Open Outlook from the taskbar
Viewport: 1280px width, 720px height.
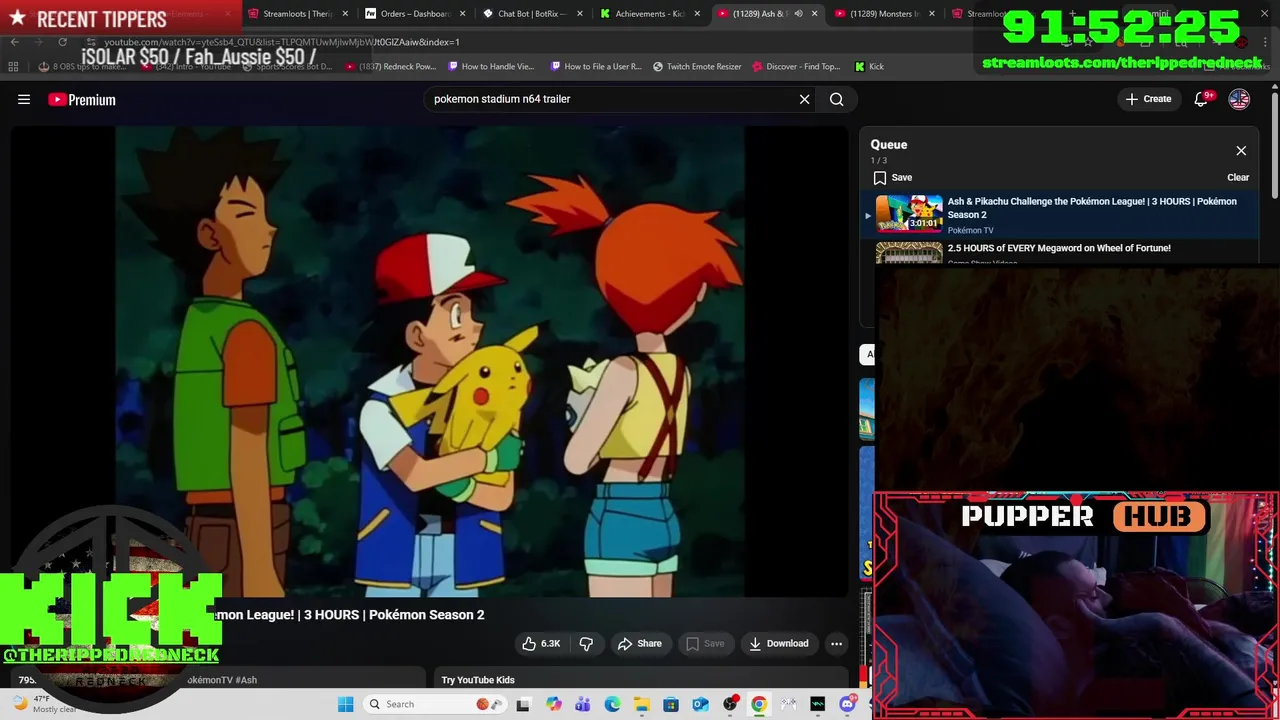pyautogui.click(x=701, y=704)
